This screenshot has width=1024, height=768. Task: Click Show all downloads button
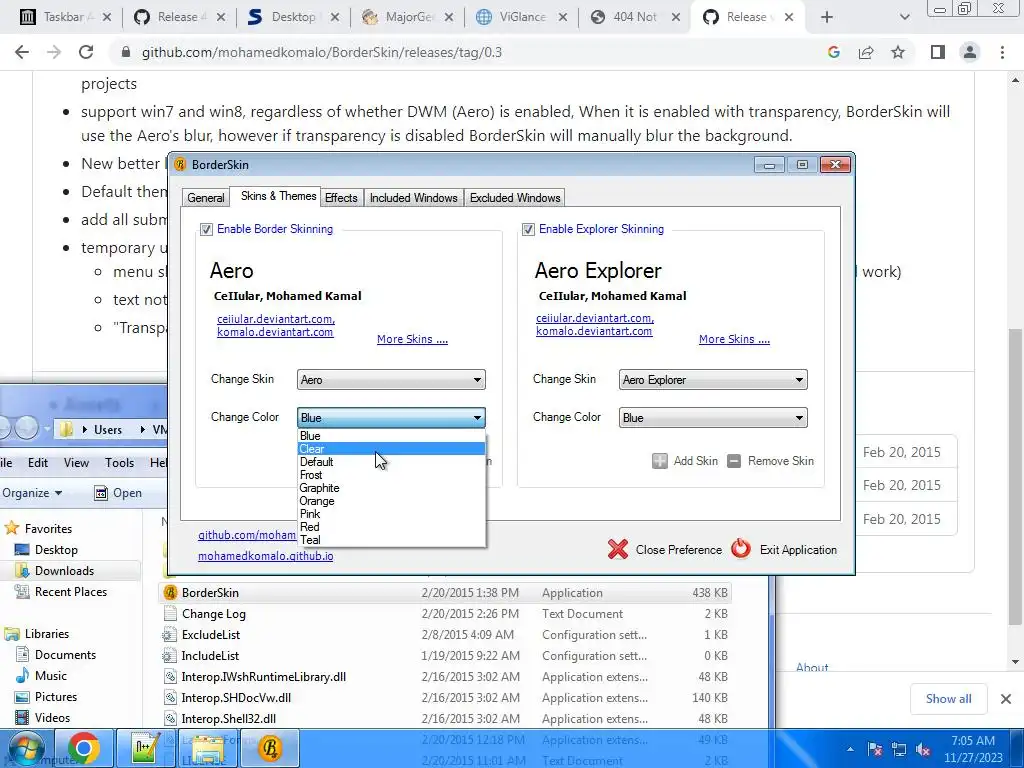coord(948,699)
